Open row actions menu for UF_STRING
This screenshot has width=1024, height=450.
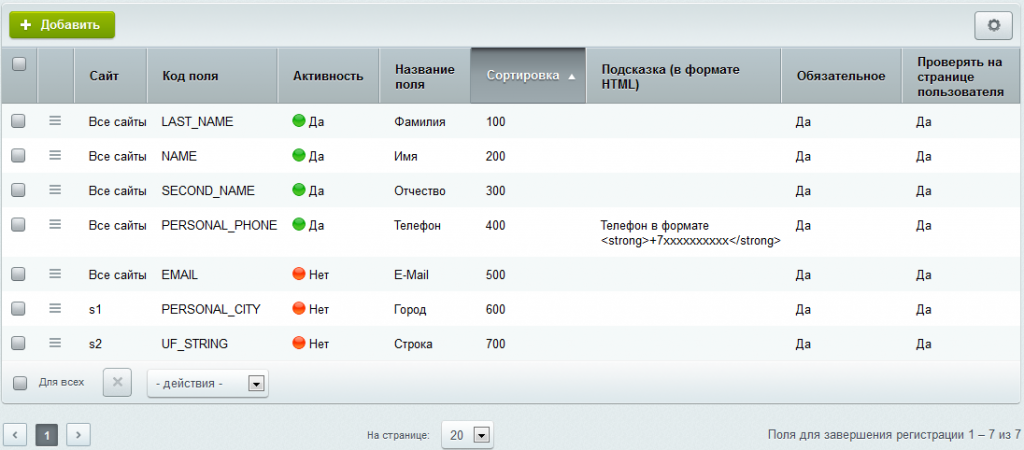(55, 343)
